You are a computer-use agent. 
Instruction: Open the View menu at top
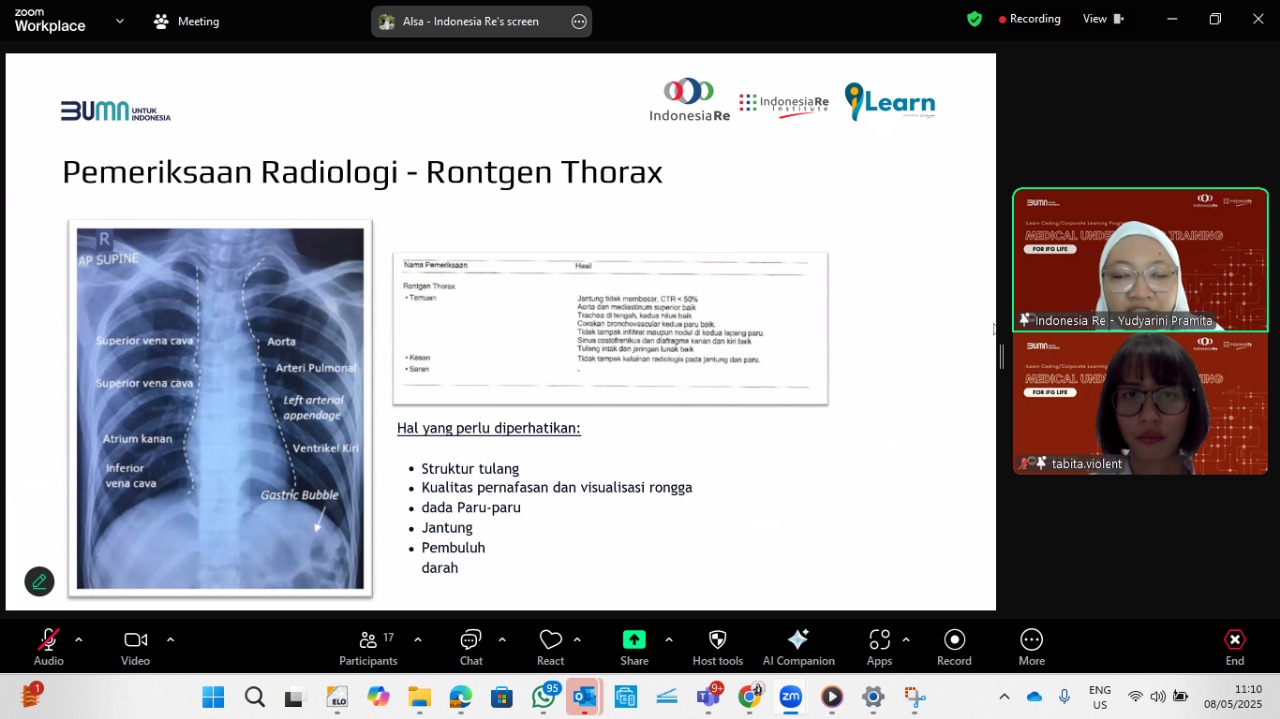[x=1103, y=19]
